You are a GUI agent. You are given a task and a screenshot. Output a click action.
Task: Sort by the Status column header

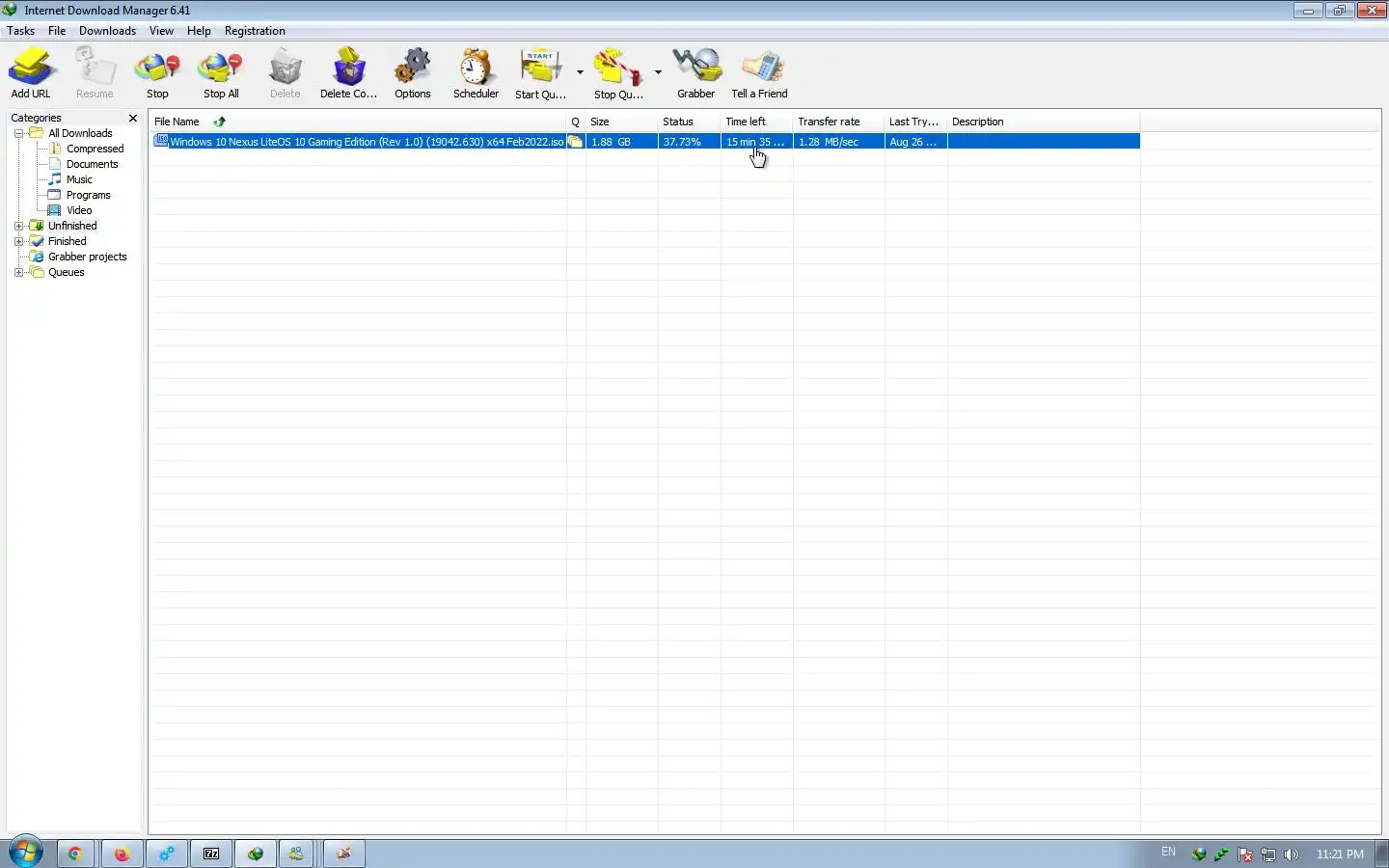click(x=689, y=122)
